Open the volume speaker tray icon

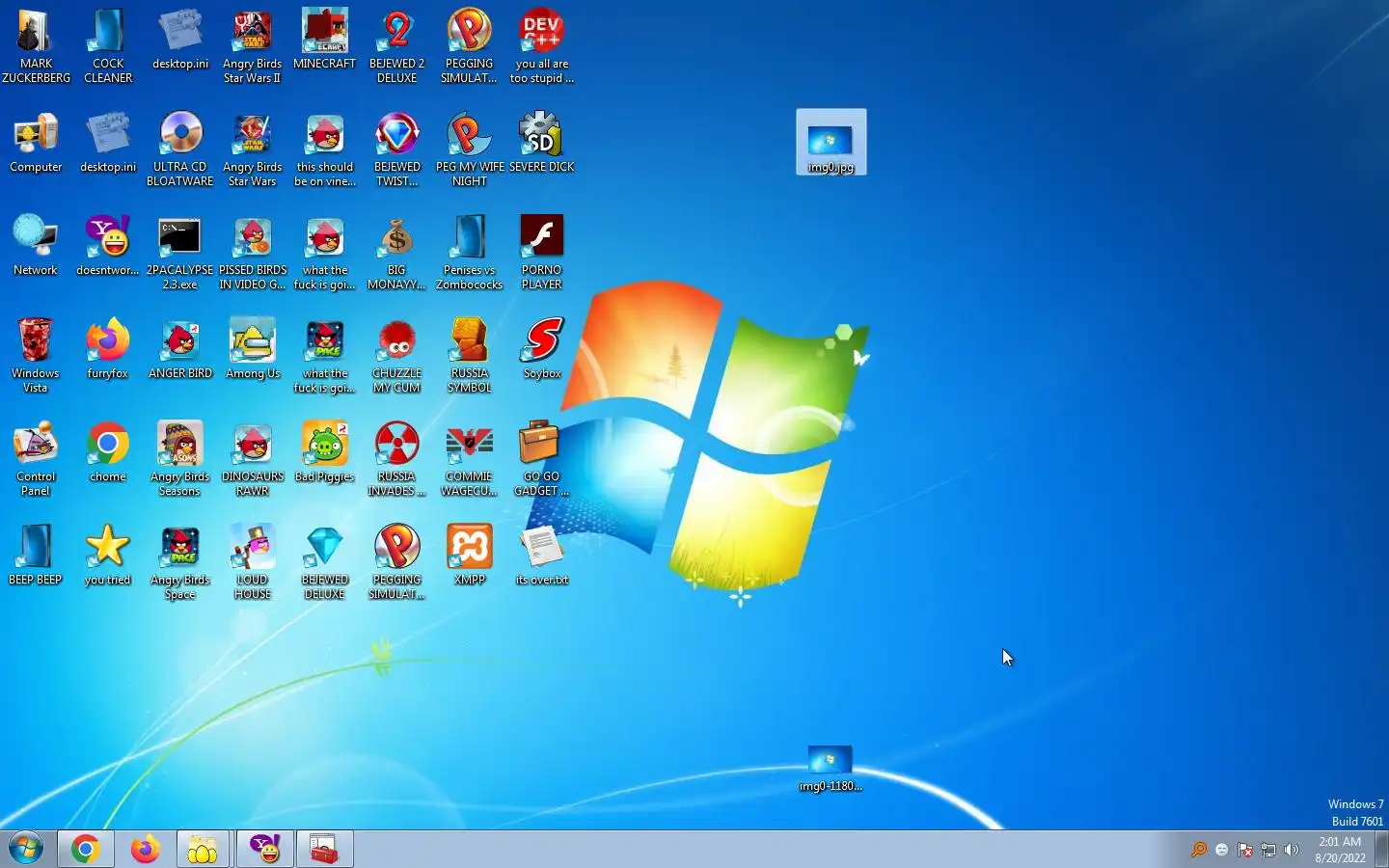point(1292,850)
